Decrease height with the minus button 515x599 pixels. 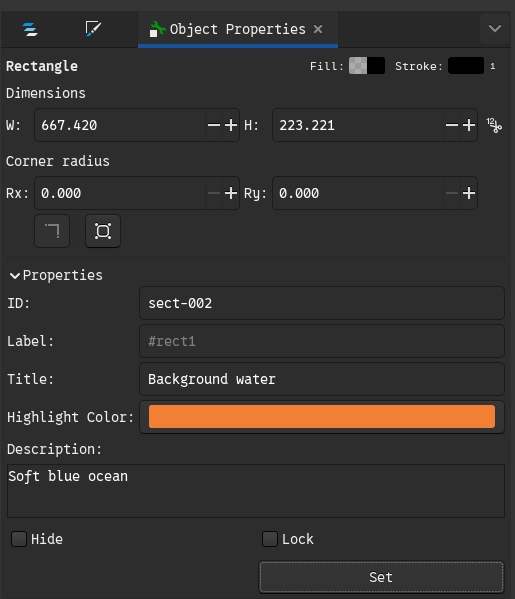click(x=452, y=125)
